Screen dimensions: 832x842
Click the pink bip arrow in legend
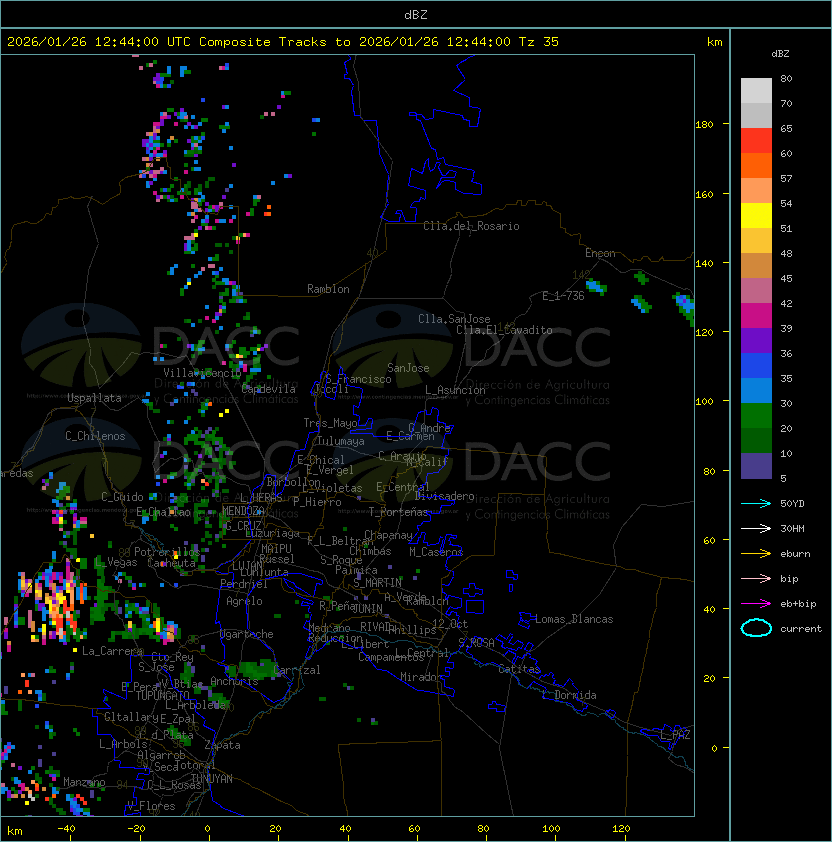coord(756,579)
